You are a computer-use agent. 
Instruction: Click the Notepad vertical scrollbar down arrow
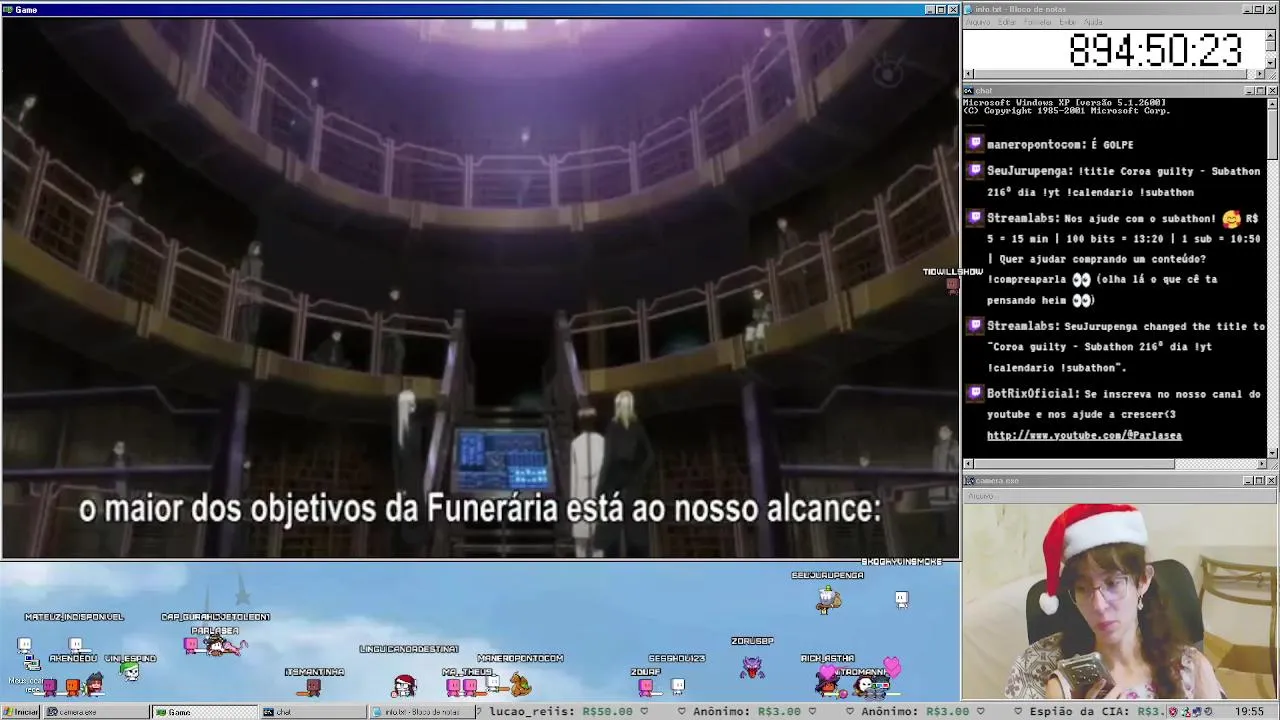click(1272, 63)
